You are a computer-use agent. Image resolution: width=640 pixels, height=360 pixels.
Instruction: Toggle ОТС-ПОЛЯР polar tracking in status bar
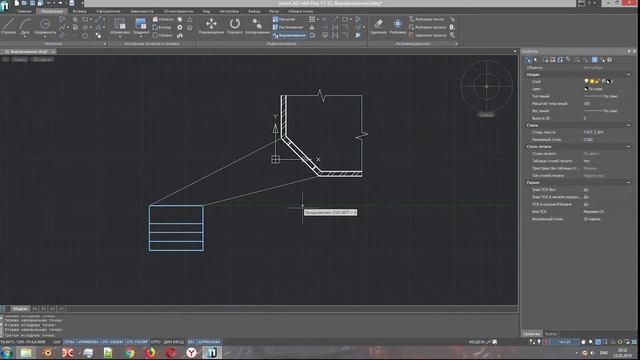[137, 342]
